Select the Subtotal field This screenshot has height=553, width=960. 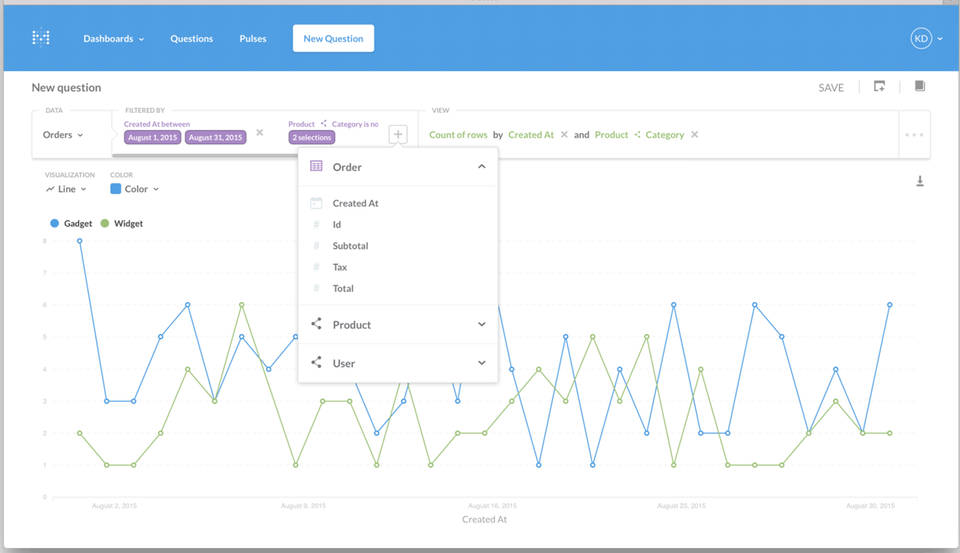tap(350, 246)
